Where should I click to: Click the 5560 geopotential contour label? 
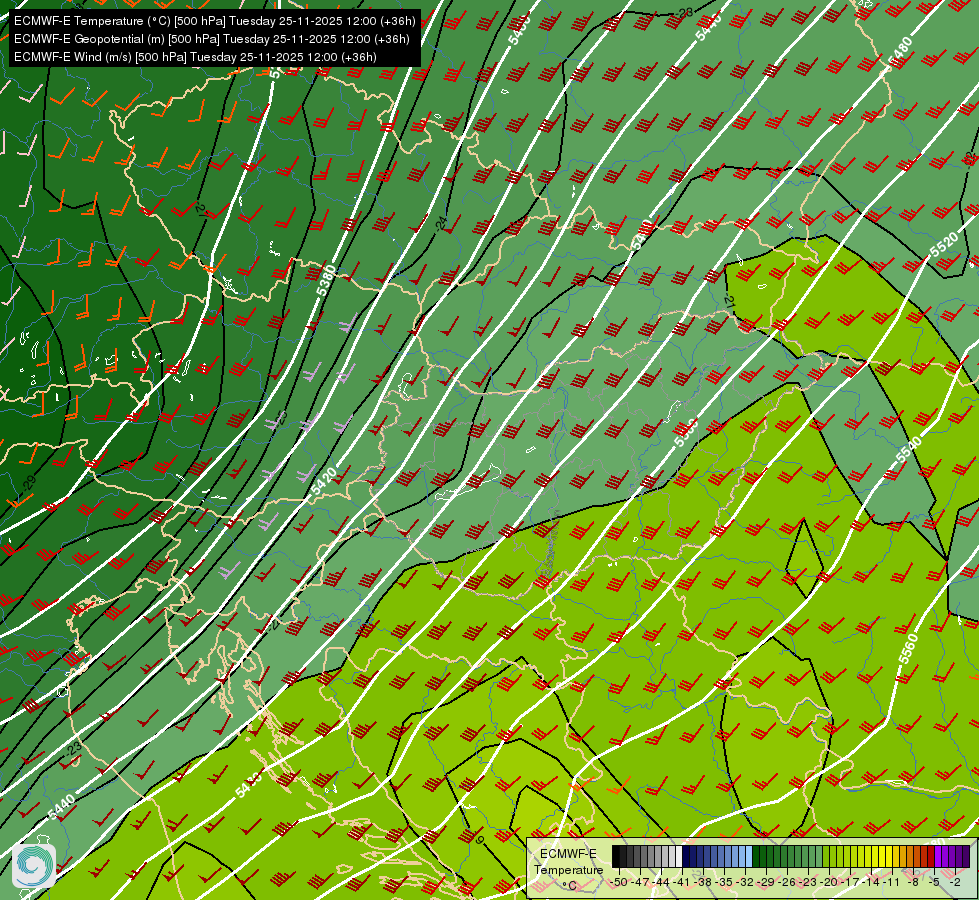(908, 650)
